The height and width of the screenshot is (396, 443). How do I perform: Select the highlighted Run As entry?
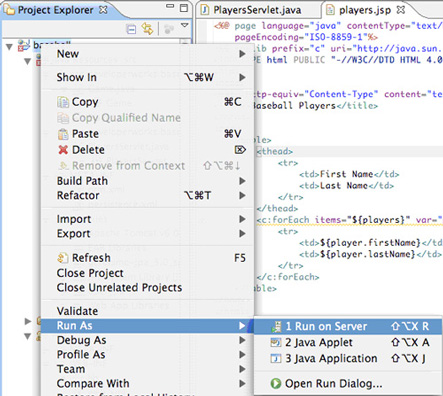point(147,326)
